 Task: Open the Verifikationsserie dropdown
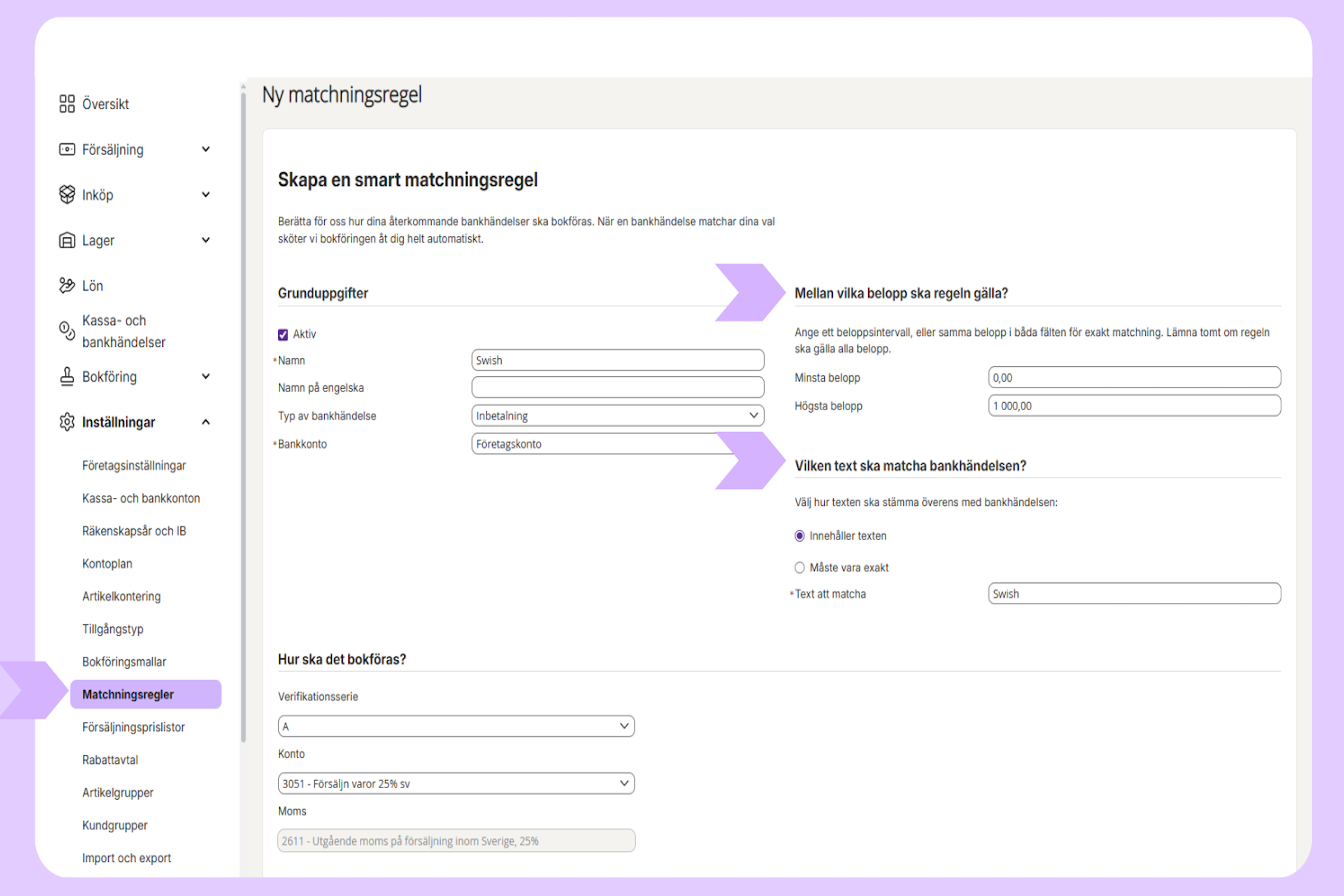click(456, 726)
